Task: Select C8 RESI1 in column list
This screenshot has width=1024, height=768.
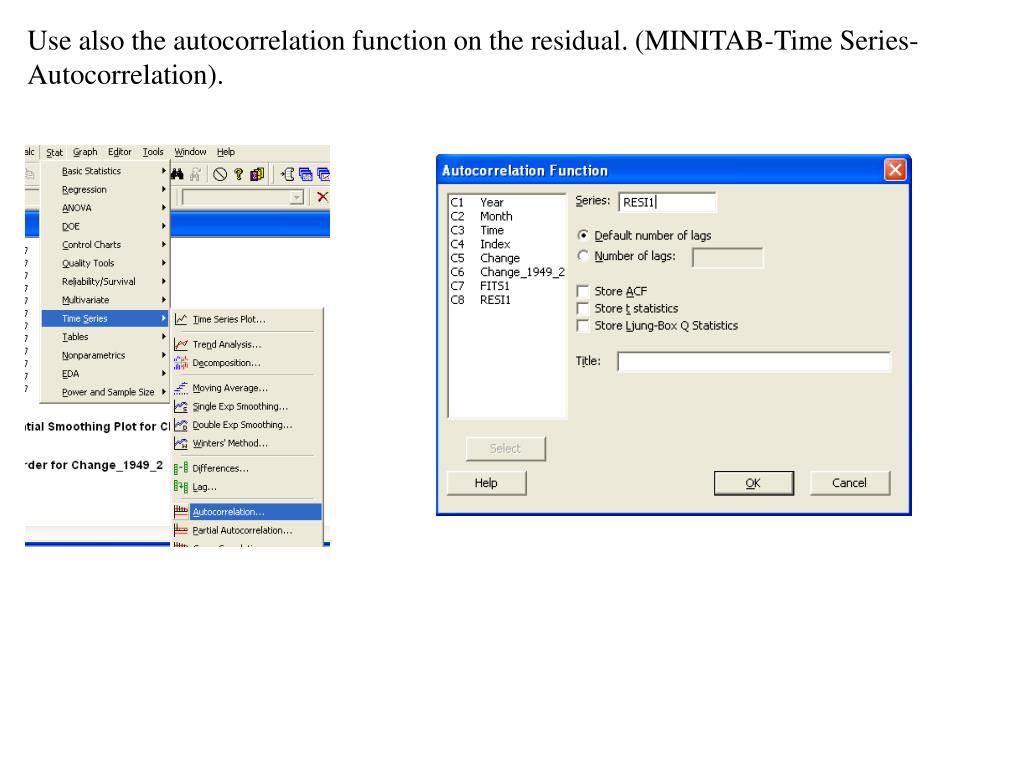Action: [481, 300]
